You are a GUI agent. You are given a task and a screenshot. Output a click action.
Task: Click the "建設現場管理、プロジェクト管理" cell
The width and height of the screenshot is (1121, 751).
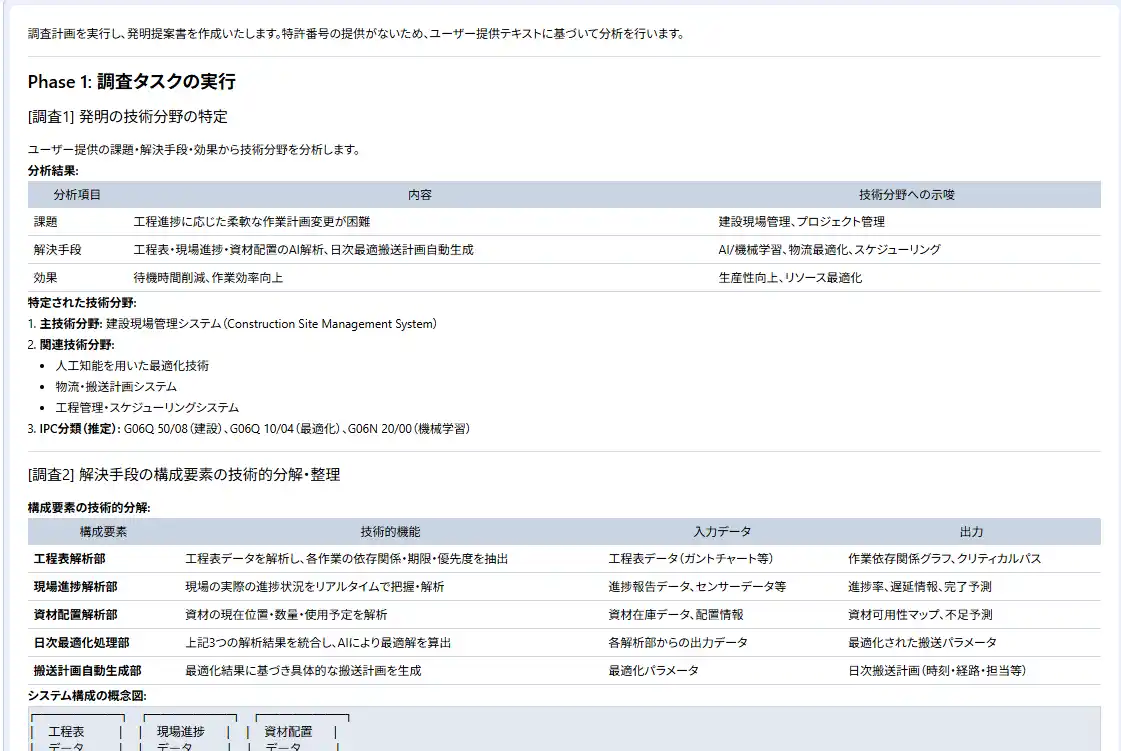click(x=801, y=222)
